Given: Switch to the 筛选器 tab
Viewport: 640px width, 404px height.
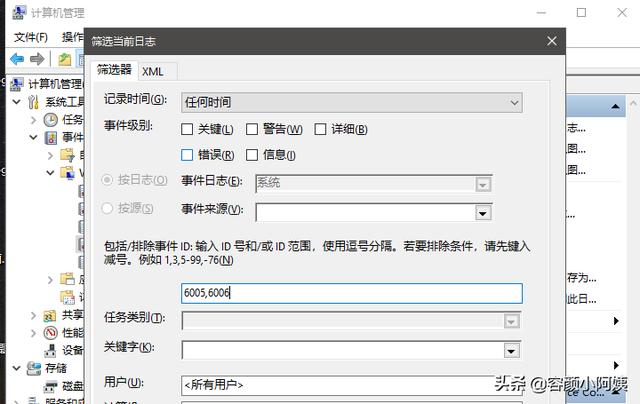Looking at the screenshot, I should (114, 70).
